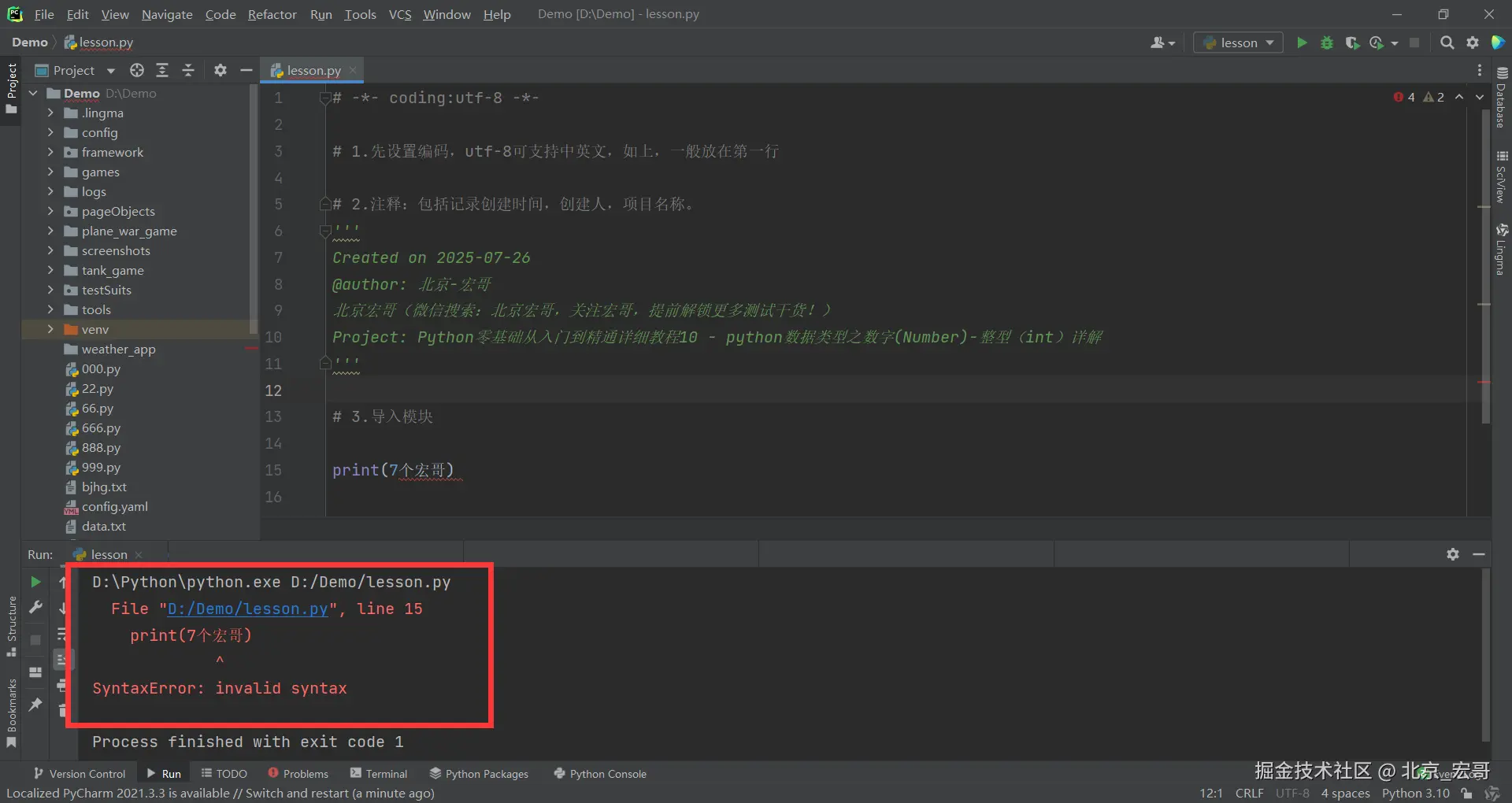Click the Run console vertical scrollbar
The width and height of the screenshot is (1512, 803).
(1485, 655)
